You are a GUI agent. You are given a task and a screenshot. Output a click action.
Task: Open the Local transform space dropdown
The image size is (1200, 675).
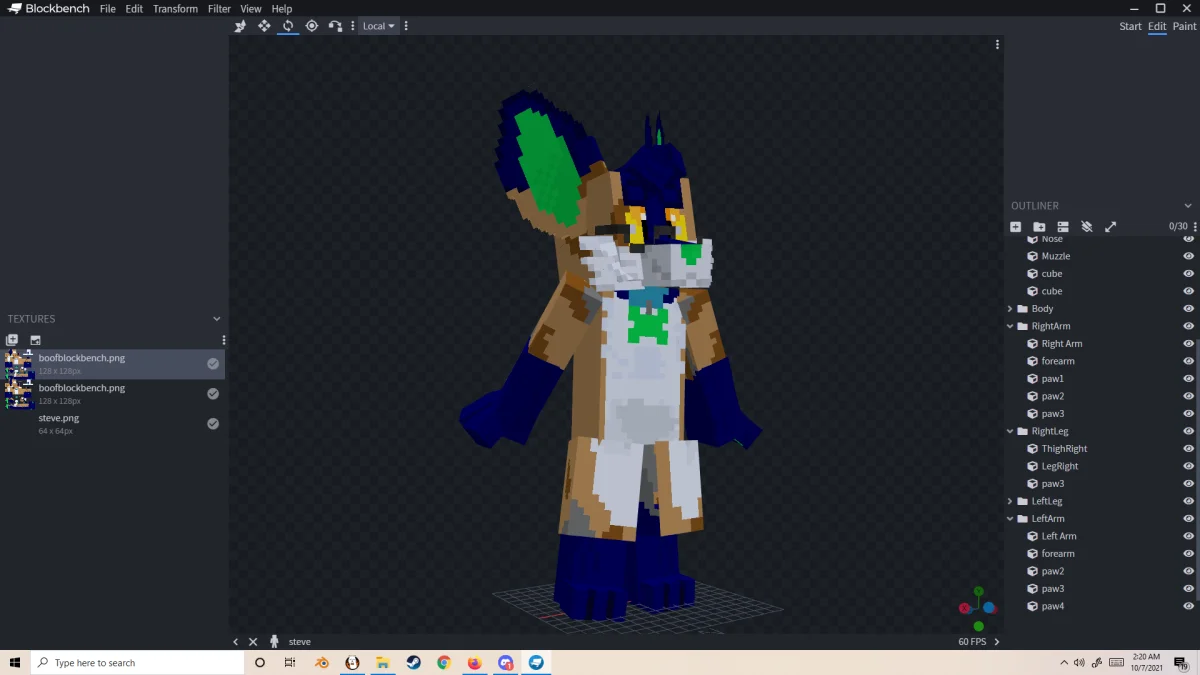click(378, 26)
